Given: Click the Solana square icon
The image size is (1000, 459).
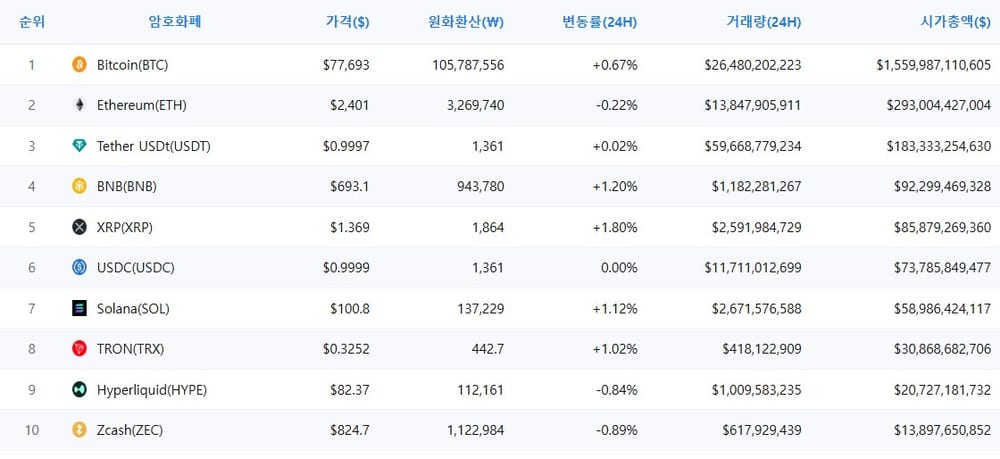Looking at the screenshot, I should click(79, 309).
